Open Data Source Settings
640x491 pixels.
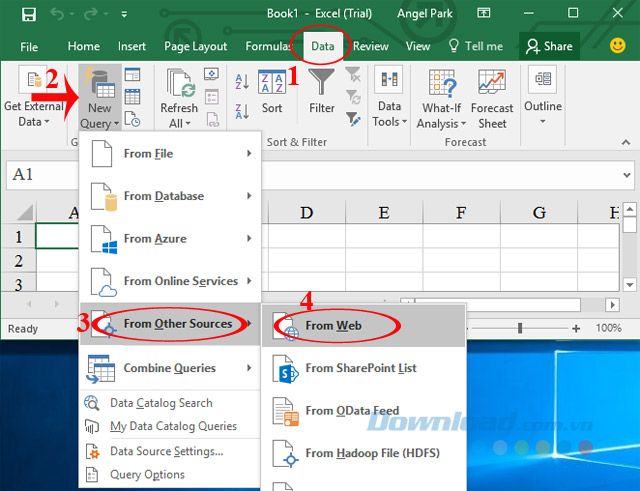tap(166, 451)
